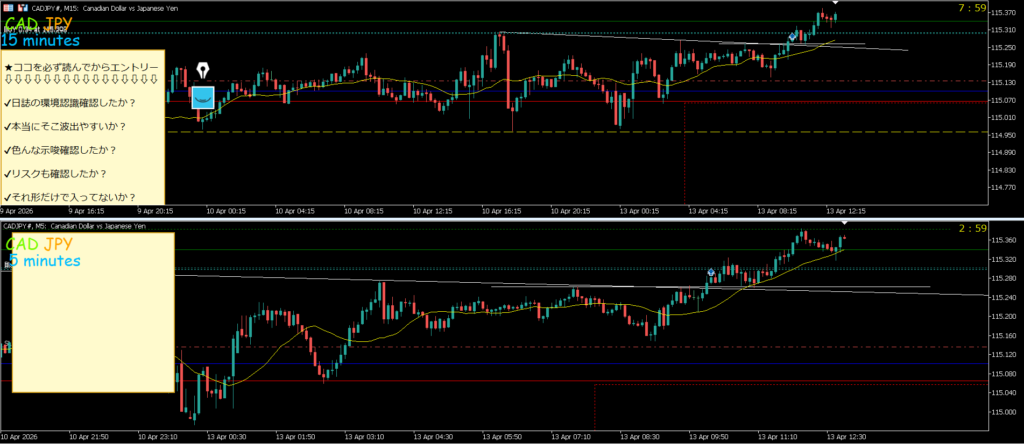This screenshot has height=444, width=1024.
Task: Select the light blue smile box icon
Action: pos(203,97)
